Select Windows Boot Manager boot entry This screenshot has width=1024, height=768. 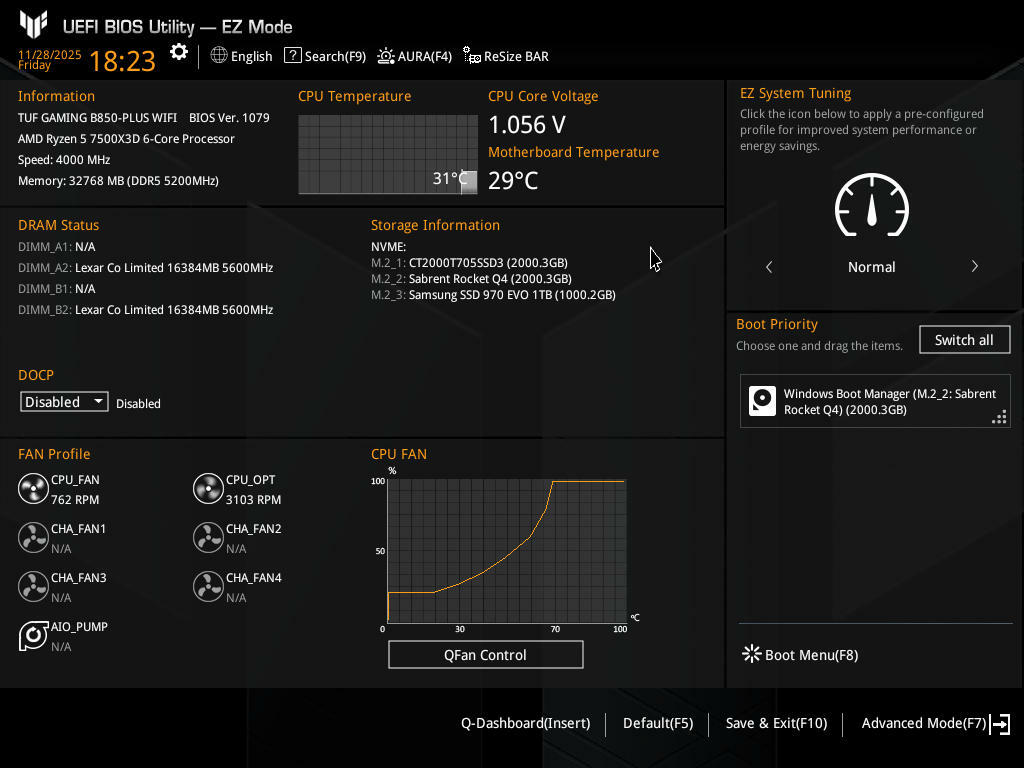[x=875, y=402]
